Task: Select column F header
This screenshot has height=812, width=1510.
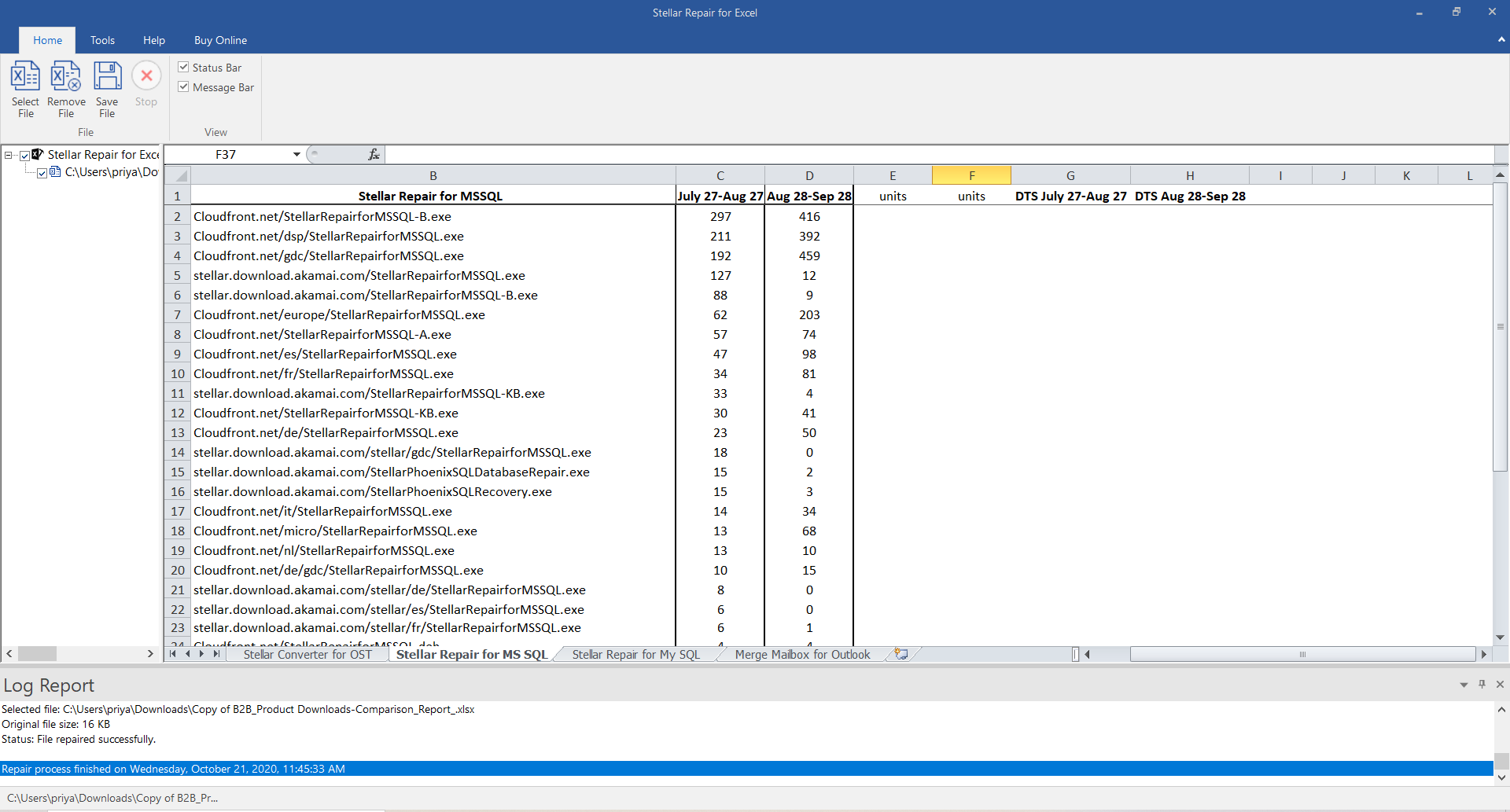Action: pos(971,175)
